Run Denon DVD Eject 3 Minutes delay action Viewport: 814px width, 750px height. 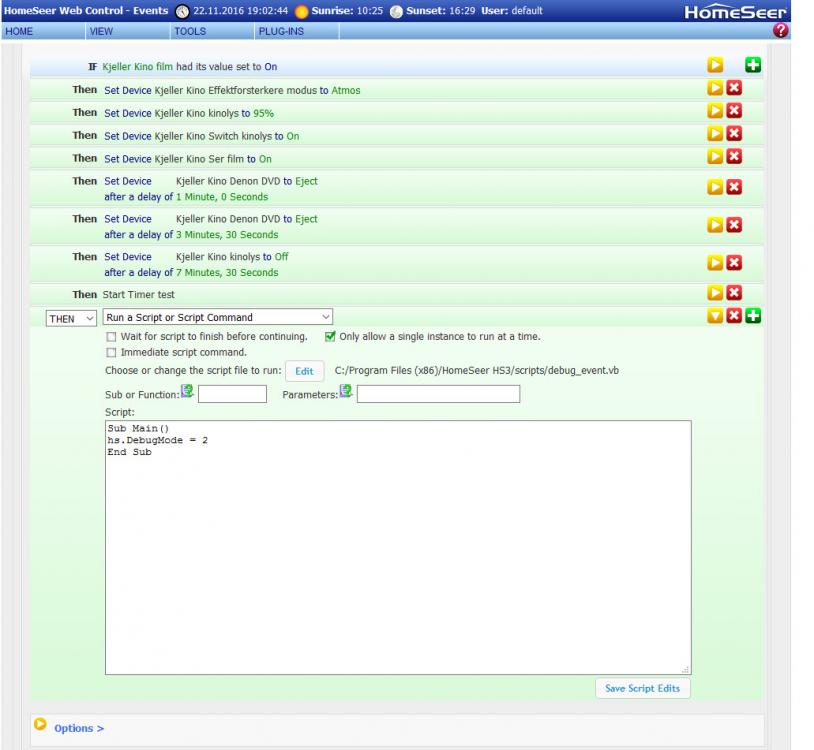pyautogui.click(x=715, y=225)
